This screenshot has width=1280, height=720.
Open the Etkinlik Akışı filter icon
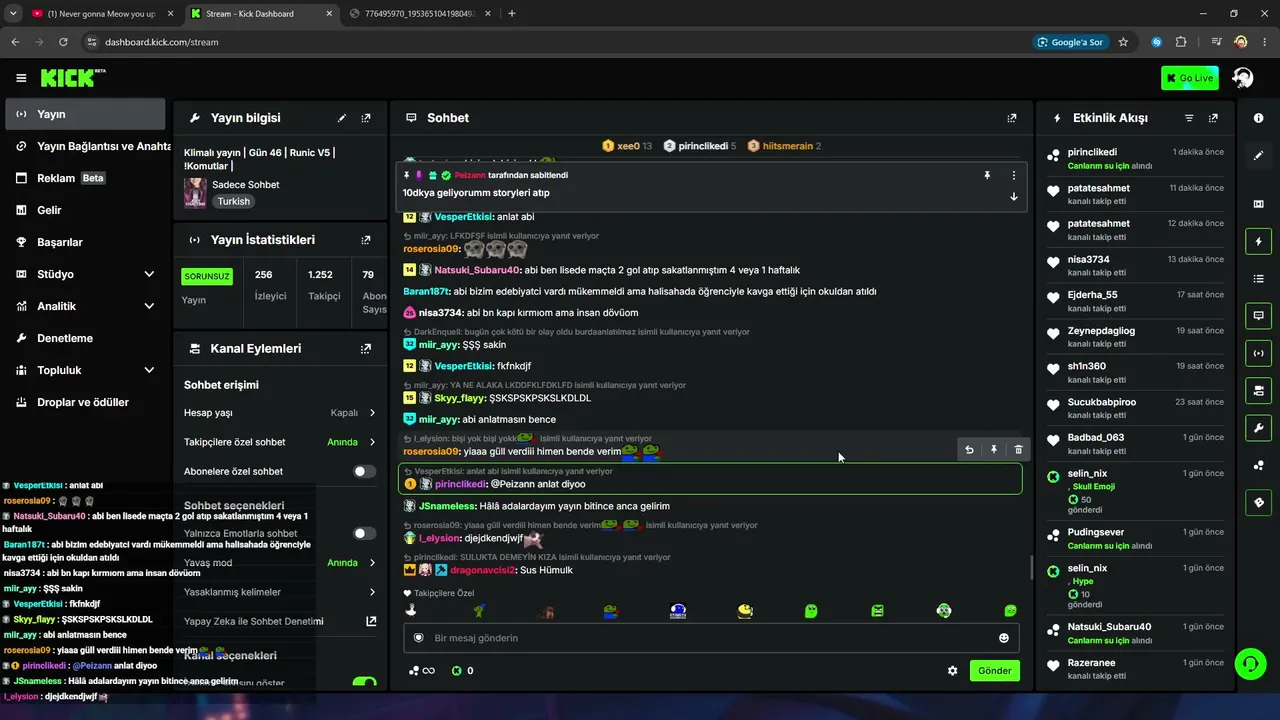pyautogui.click(x=1189, y=118)
